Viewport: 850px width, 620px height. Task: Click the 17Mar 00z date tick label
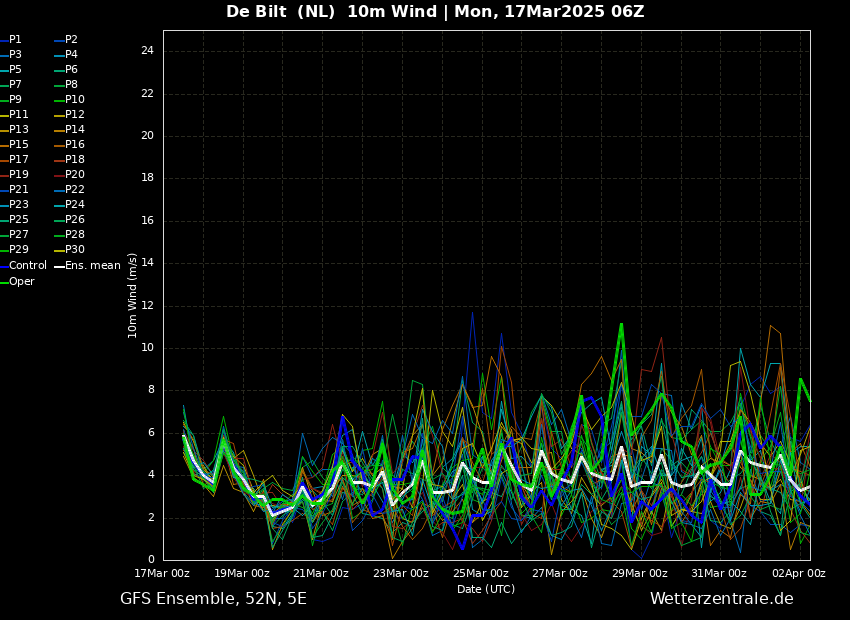[x=162, y=574]
